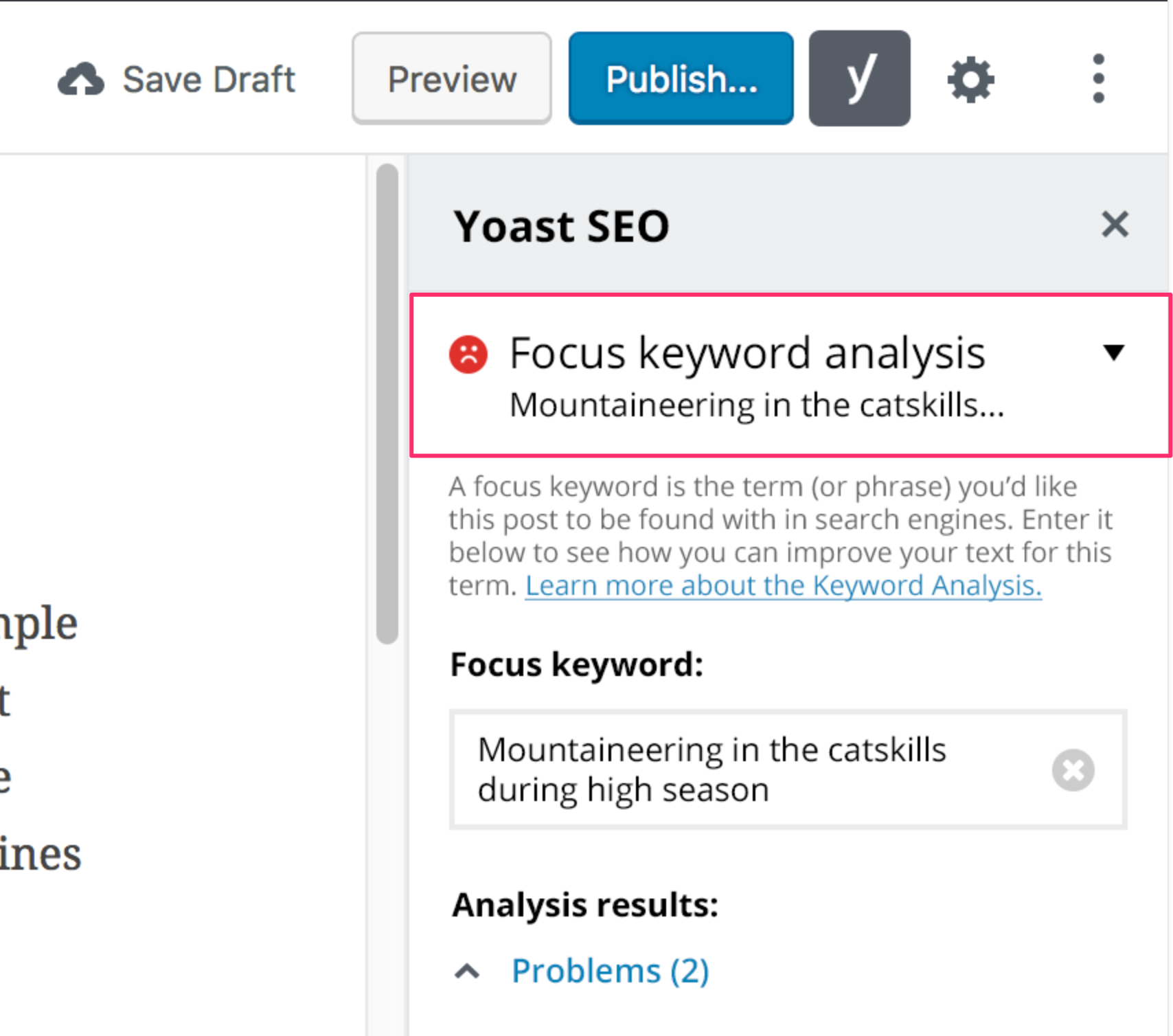The height and width of the screenshot is (1036, 1173).
Task: Click the Problems (2) link
Action: [x=608, y=970]
